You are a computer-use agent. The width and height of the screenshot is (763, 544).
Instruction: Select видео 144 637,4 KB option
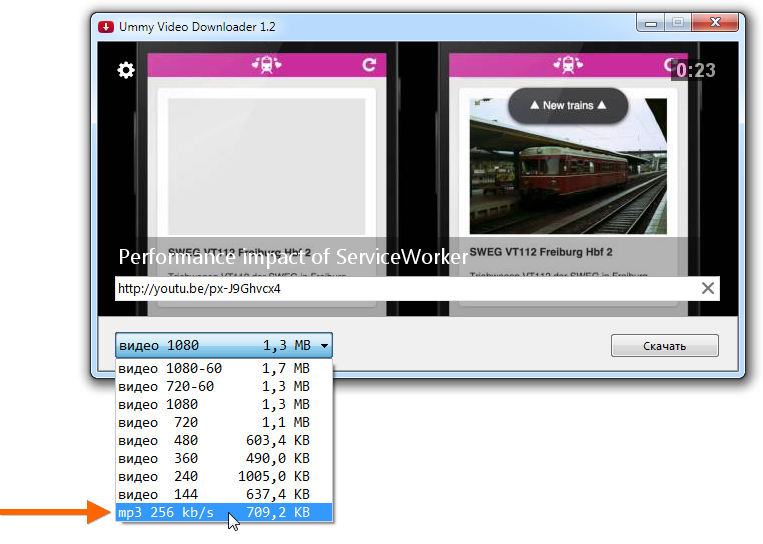click(x=224, y=494)
